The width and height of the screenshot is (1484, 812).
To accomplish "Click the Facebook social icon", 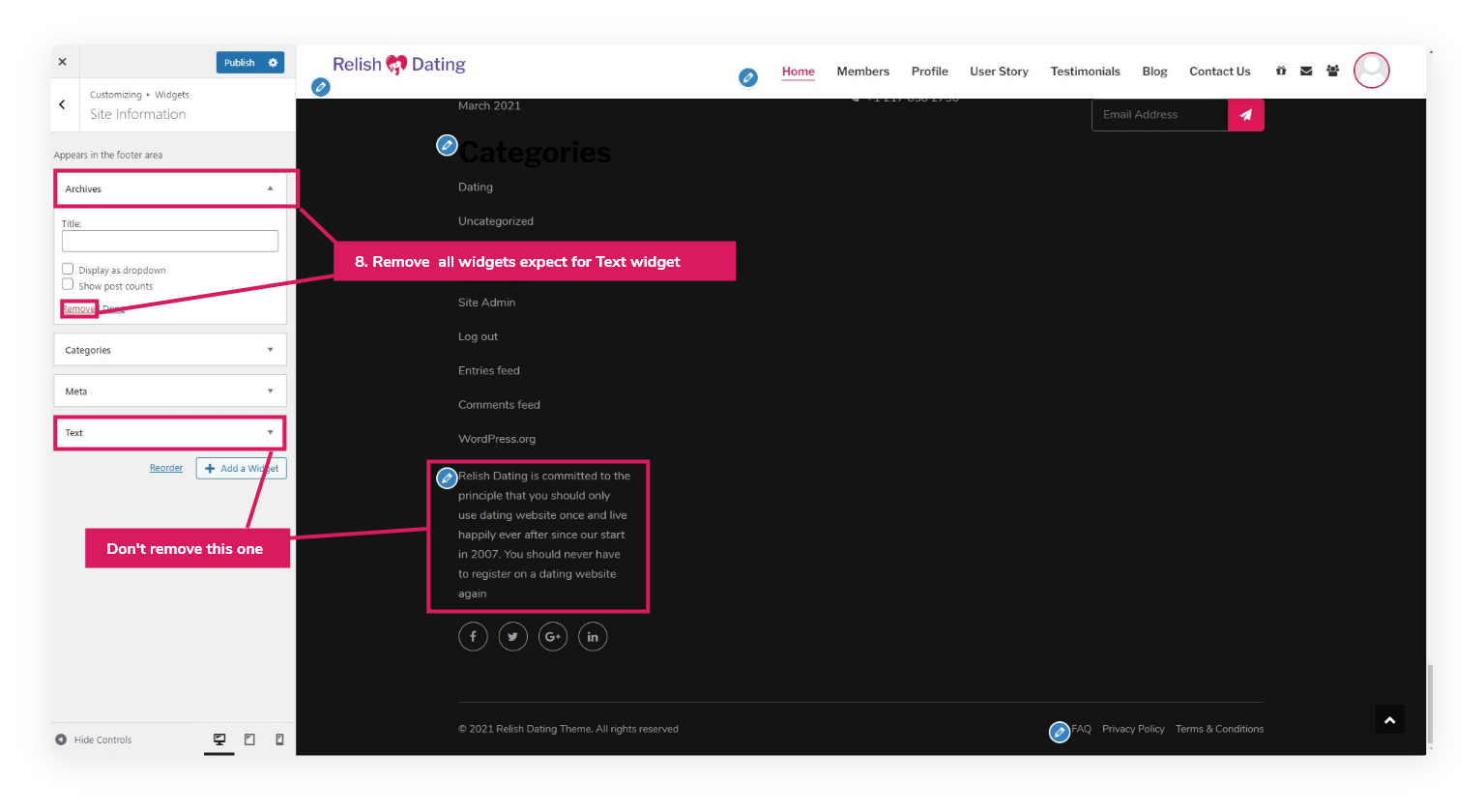I will point(473,636).
